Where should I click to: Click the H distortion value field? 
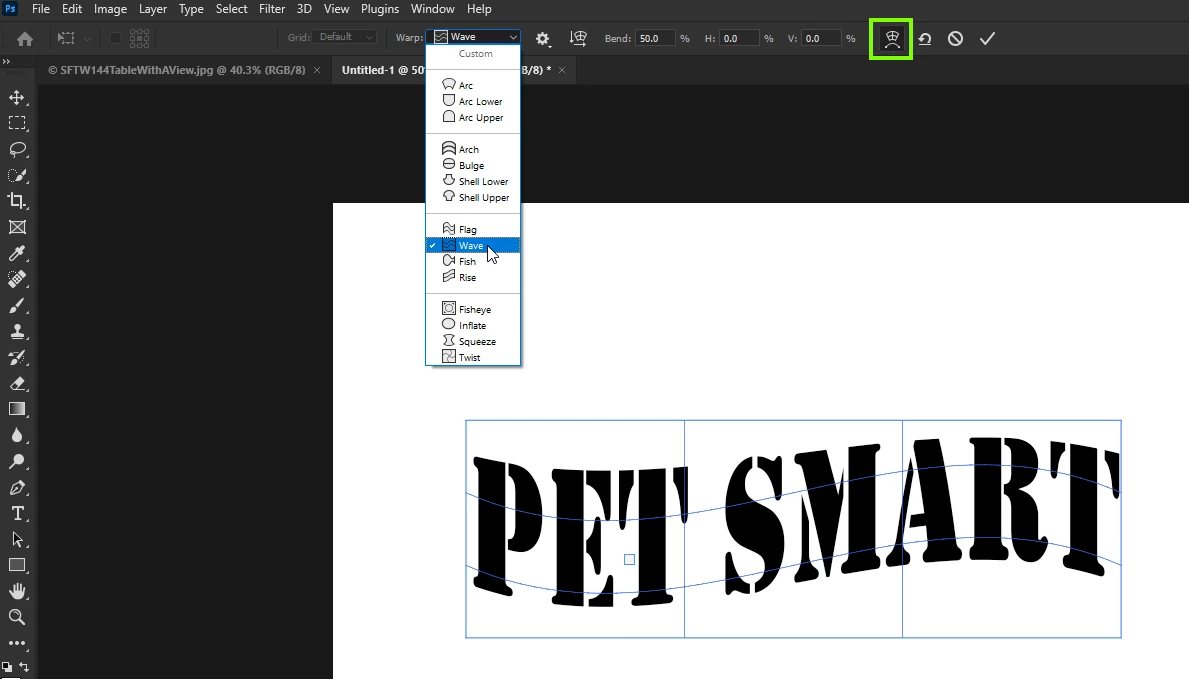point(739,38)
